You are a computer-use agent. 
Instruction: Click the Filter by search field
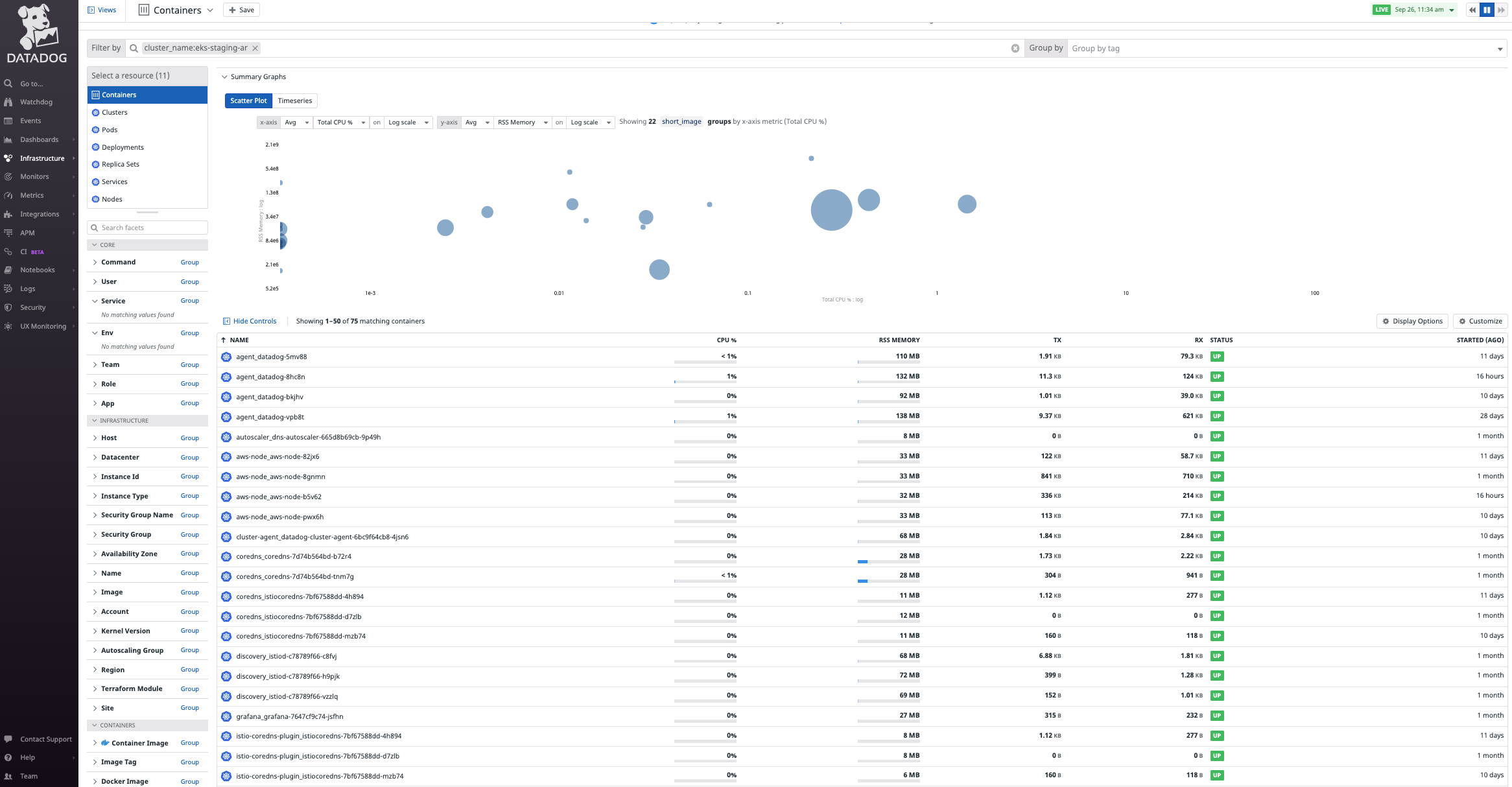(573, 48)
